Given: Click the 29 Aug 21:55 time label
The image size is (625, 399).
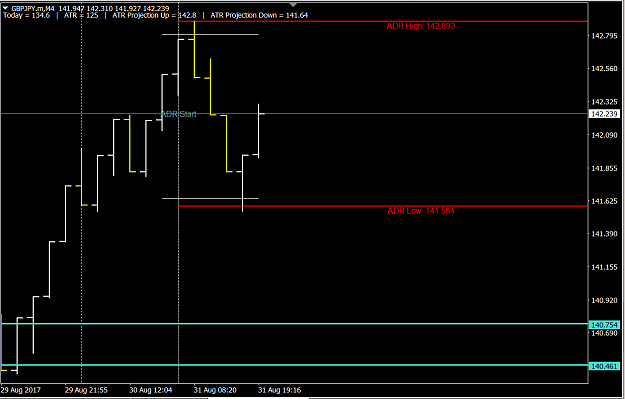Looking at the screenshot, I should coord(86,390).
